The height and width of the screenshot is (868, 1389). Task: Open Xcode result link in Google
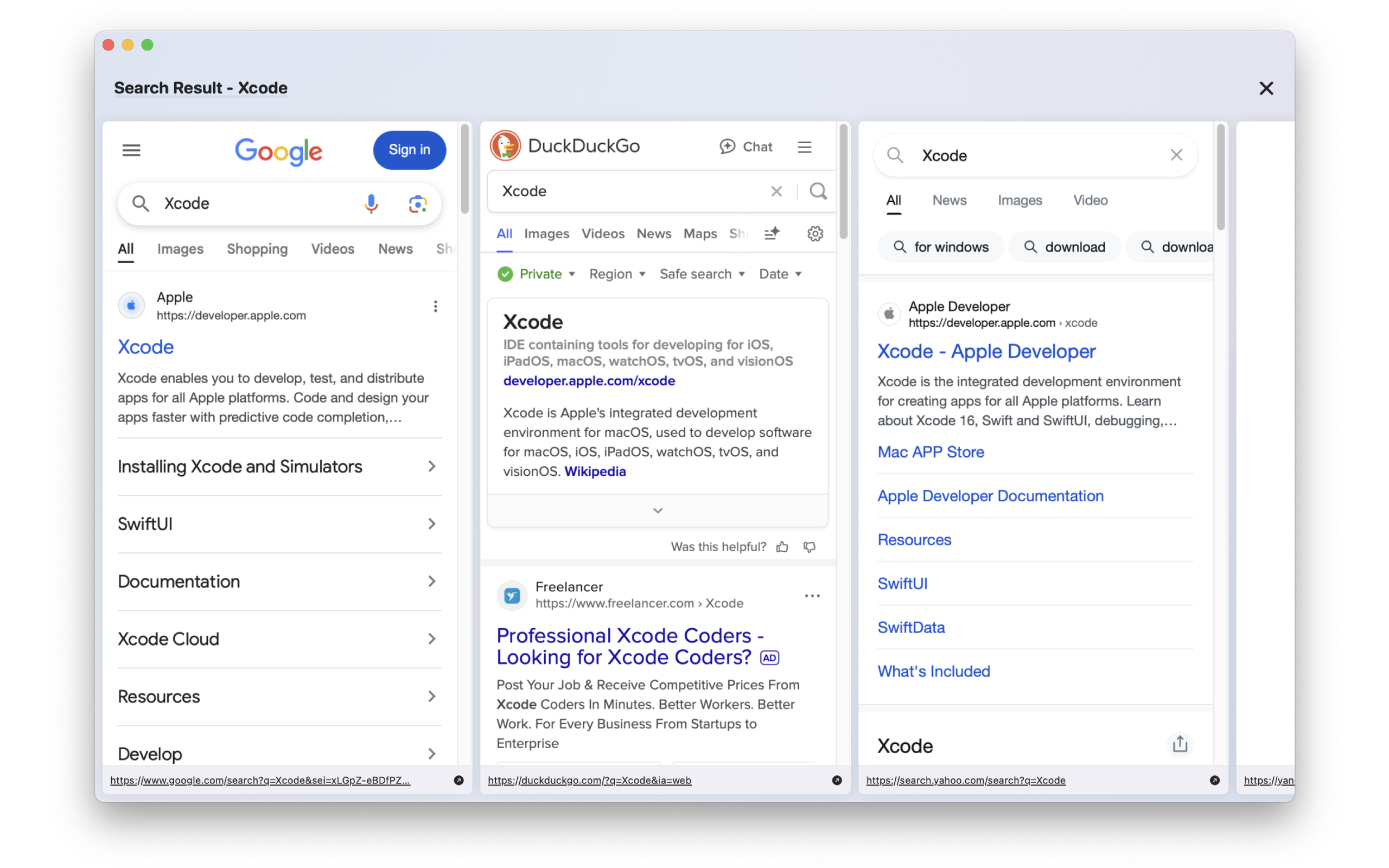tap(146, 347)
